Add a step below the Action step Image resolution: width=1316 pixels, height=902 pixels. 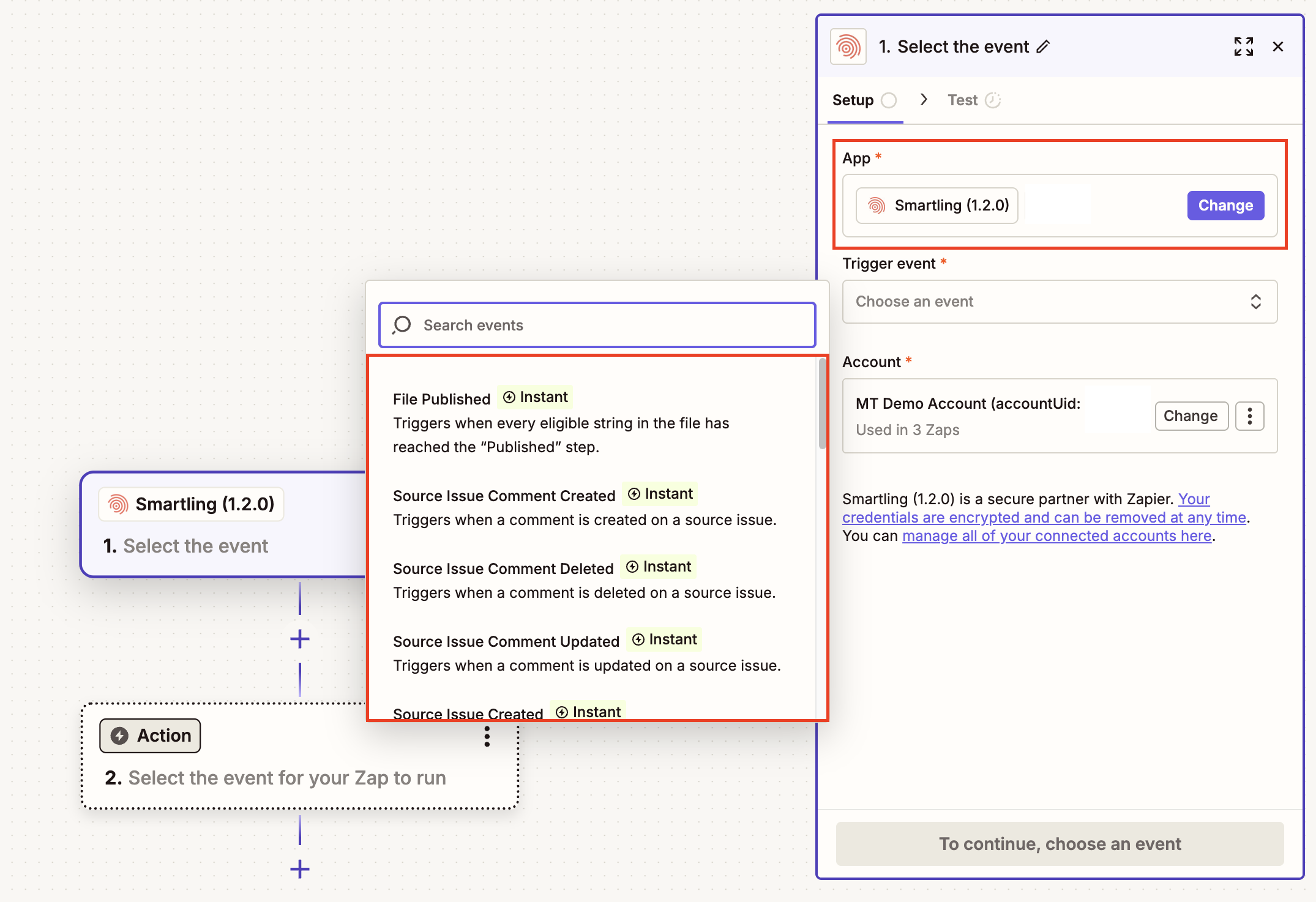tap(299, 869)
